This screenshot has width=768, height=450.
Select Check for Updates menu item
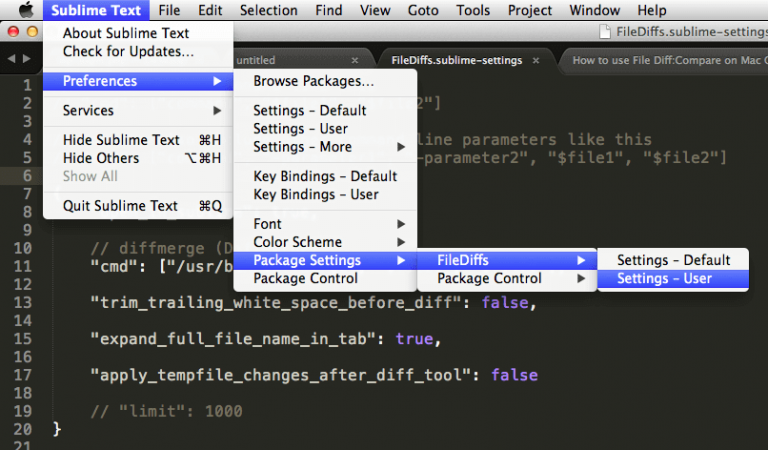pos(128,51)
